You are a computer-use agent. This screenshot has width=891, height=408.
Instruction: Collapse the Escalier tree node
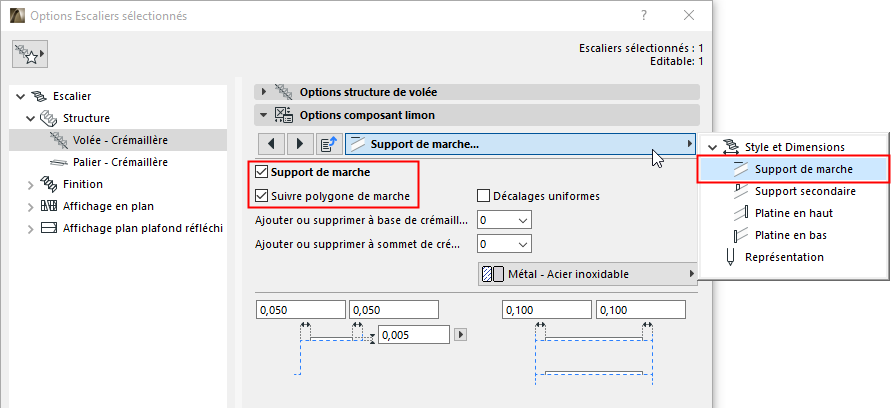click(x=21, y=97)
